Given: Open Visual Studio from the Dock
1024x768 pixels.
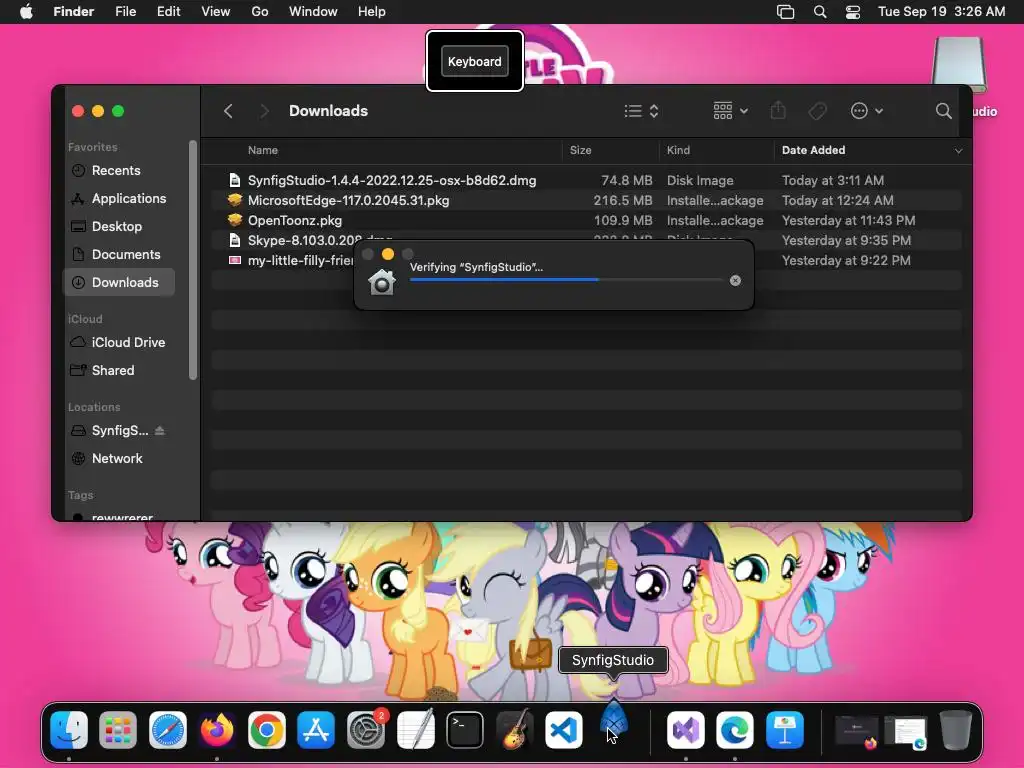Looking at the screenshot, I should click(686, 729).
